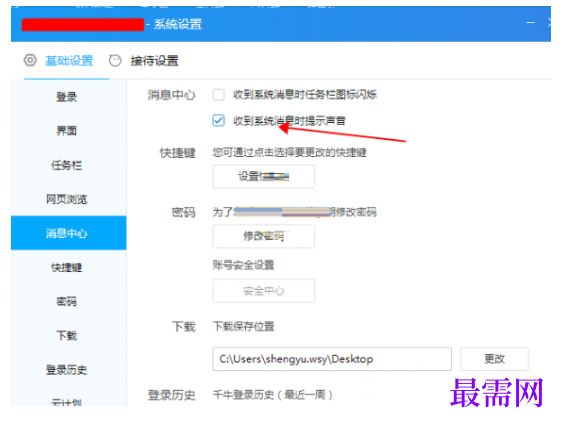Open the 接待设置 tab
Viewport: 562px width, 424px height.
pyautogui.click(x=154, y=61)
